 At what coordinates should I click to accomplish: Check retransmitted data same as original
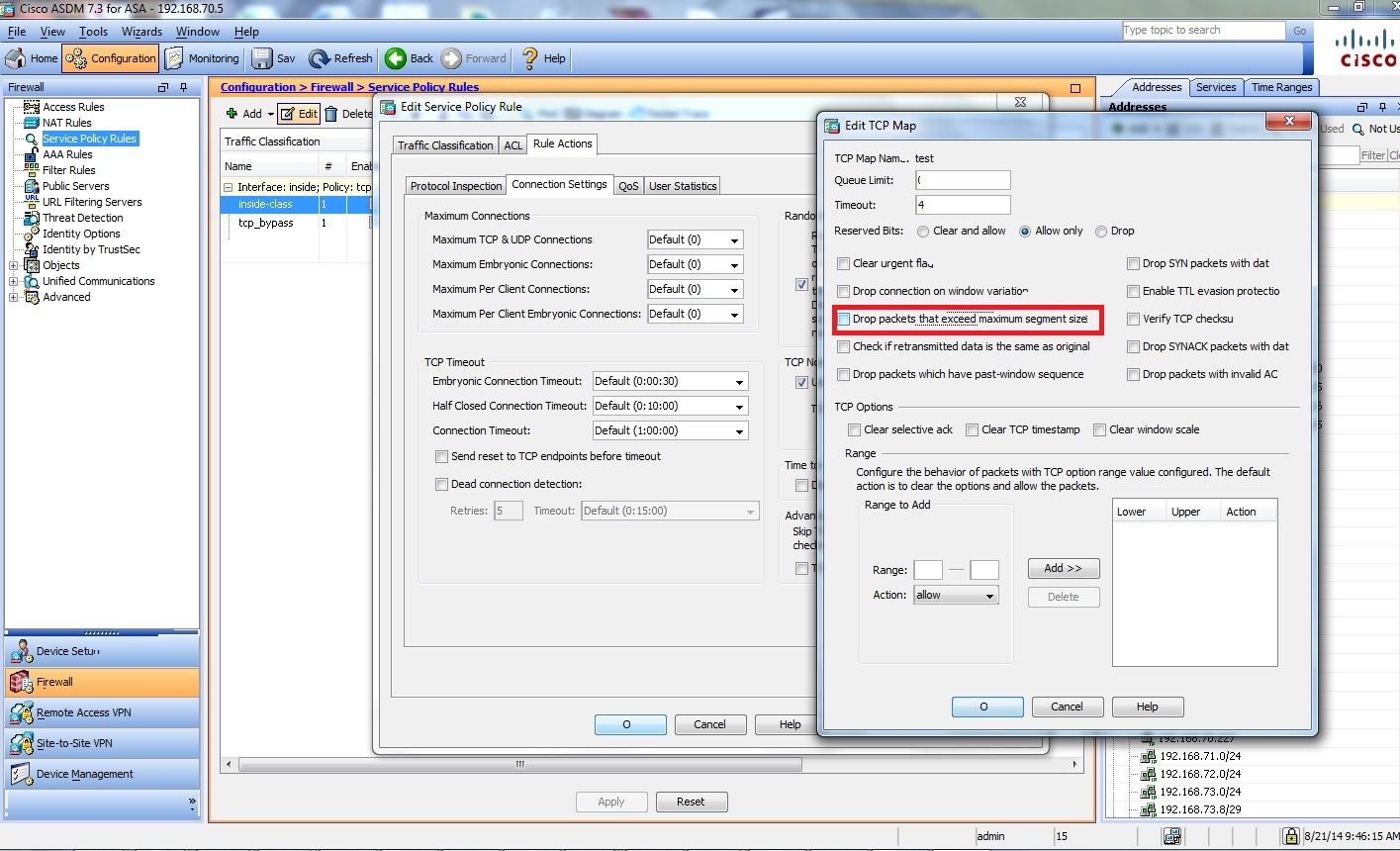pos(843,346)
